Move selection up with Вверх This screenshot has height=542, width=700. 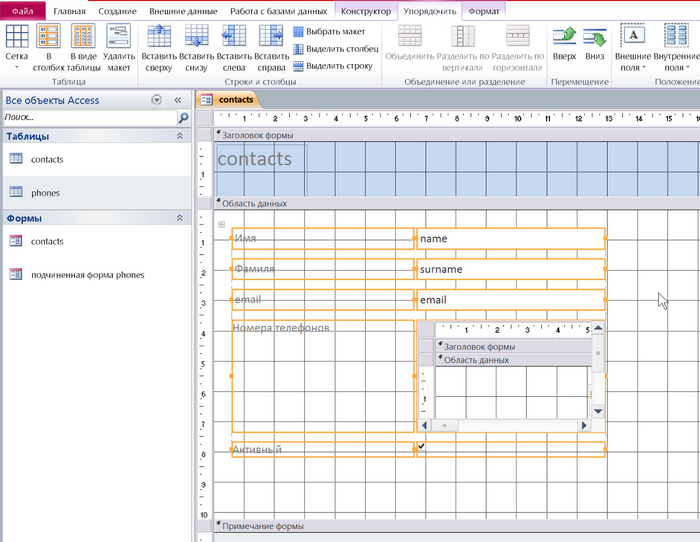click(x=564, y=43)
